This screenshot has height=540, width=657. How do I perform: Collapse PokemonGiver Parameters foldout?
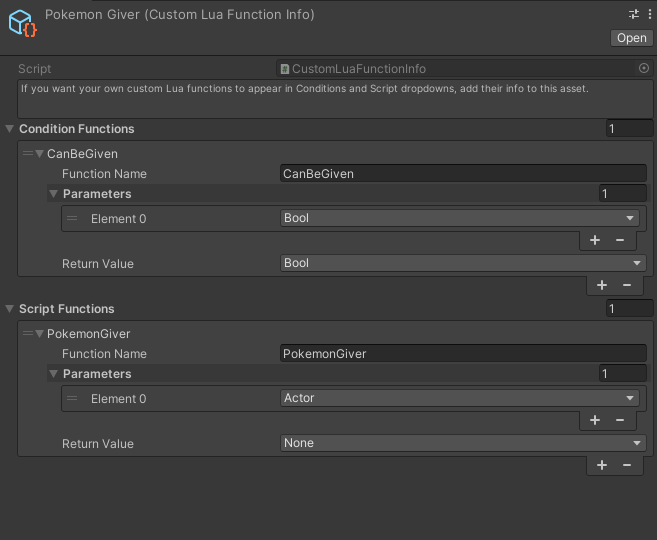coord(53,374)
